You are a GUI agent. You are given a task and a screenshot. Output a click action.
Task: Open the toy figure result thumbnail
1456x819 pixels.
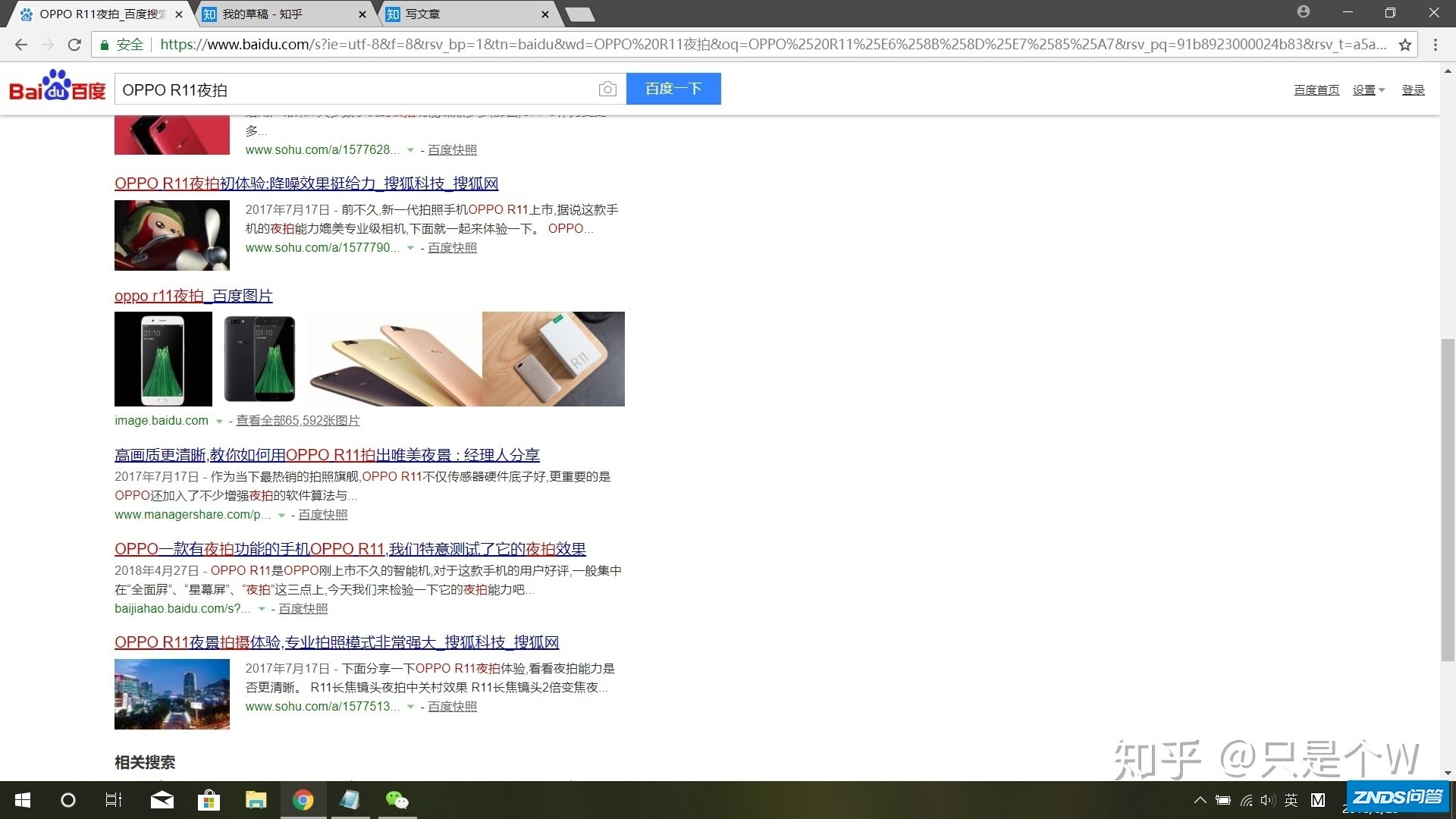click(172, 235)
